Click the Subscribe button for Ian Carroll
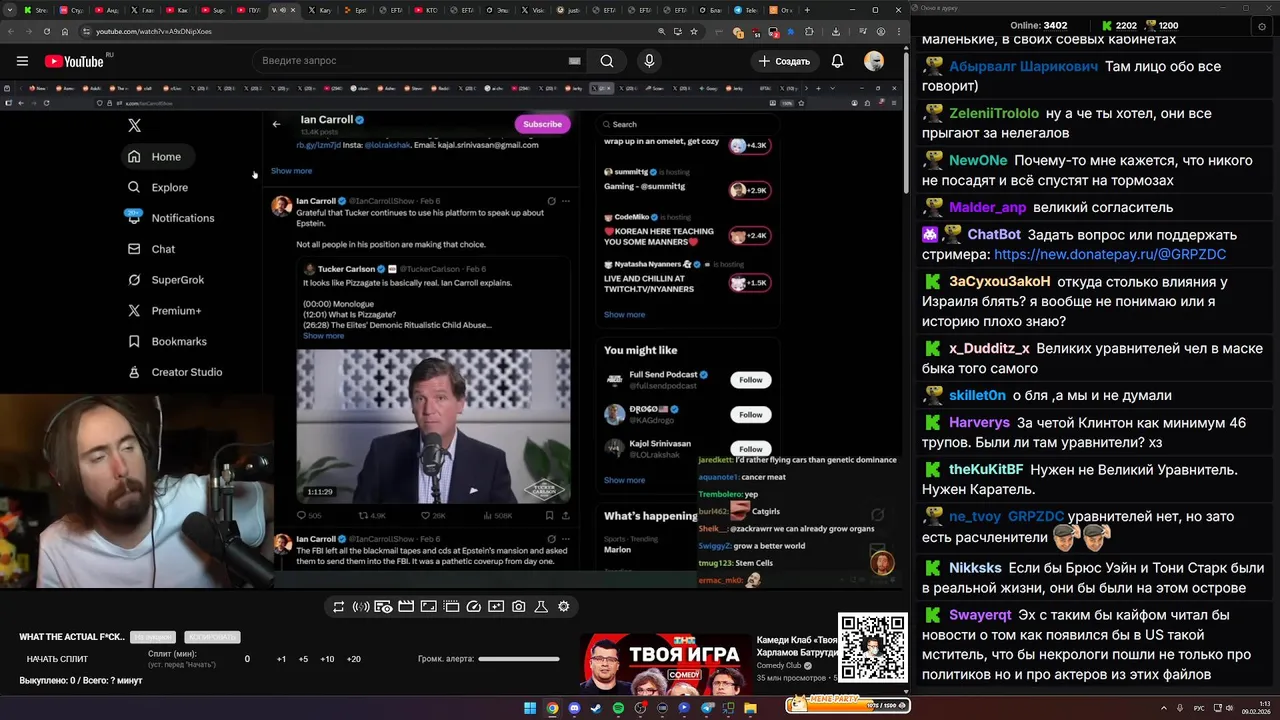 click(x=543, y=124)
